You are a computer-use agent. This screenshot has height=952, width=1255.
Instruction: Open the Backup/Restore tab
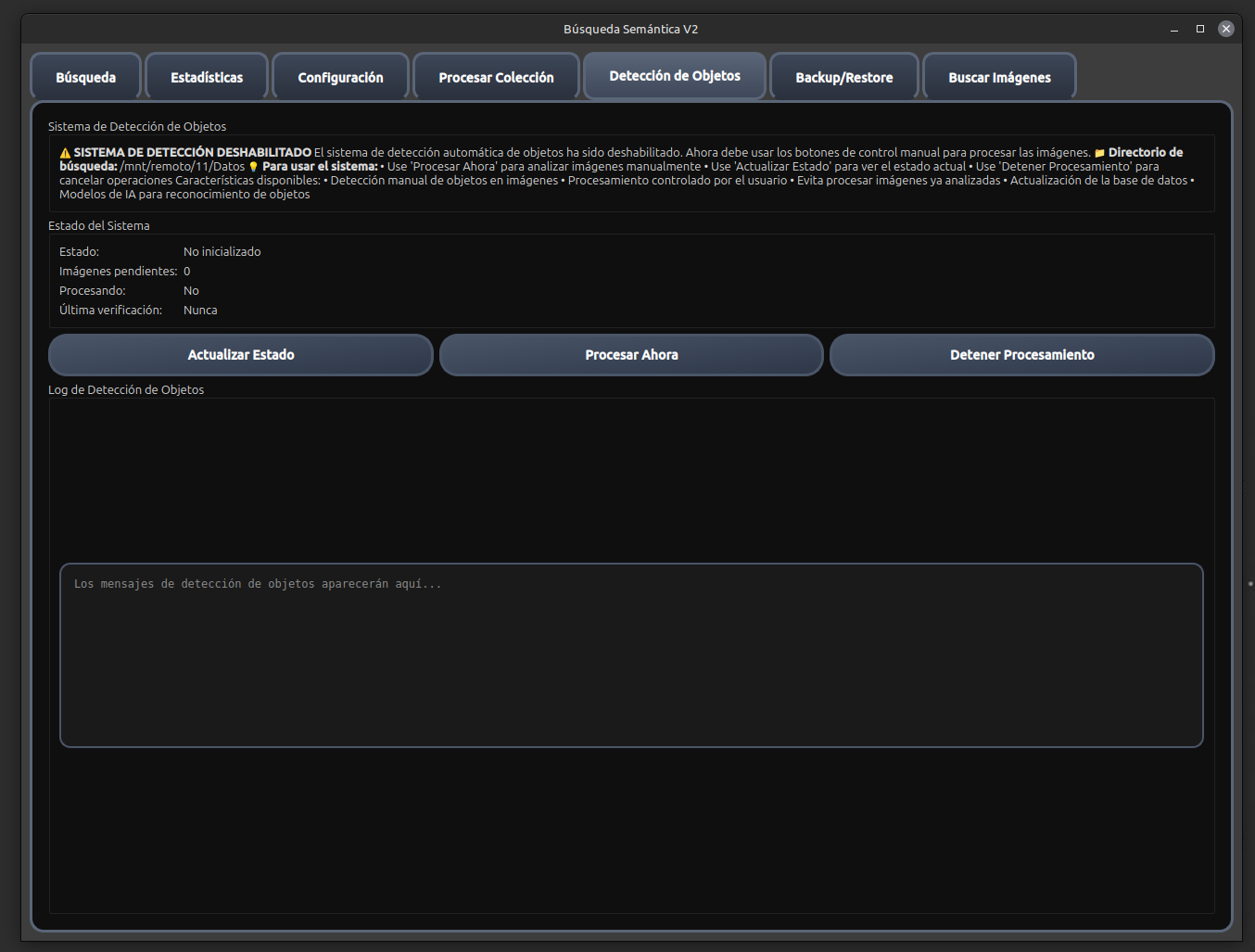tap(843, 77)
